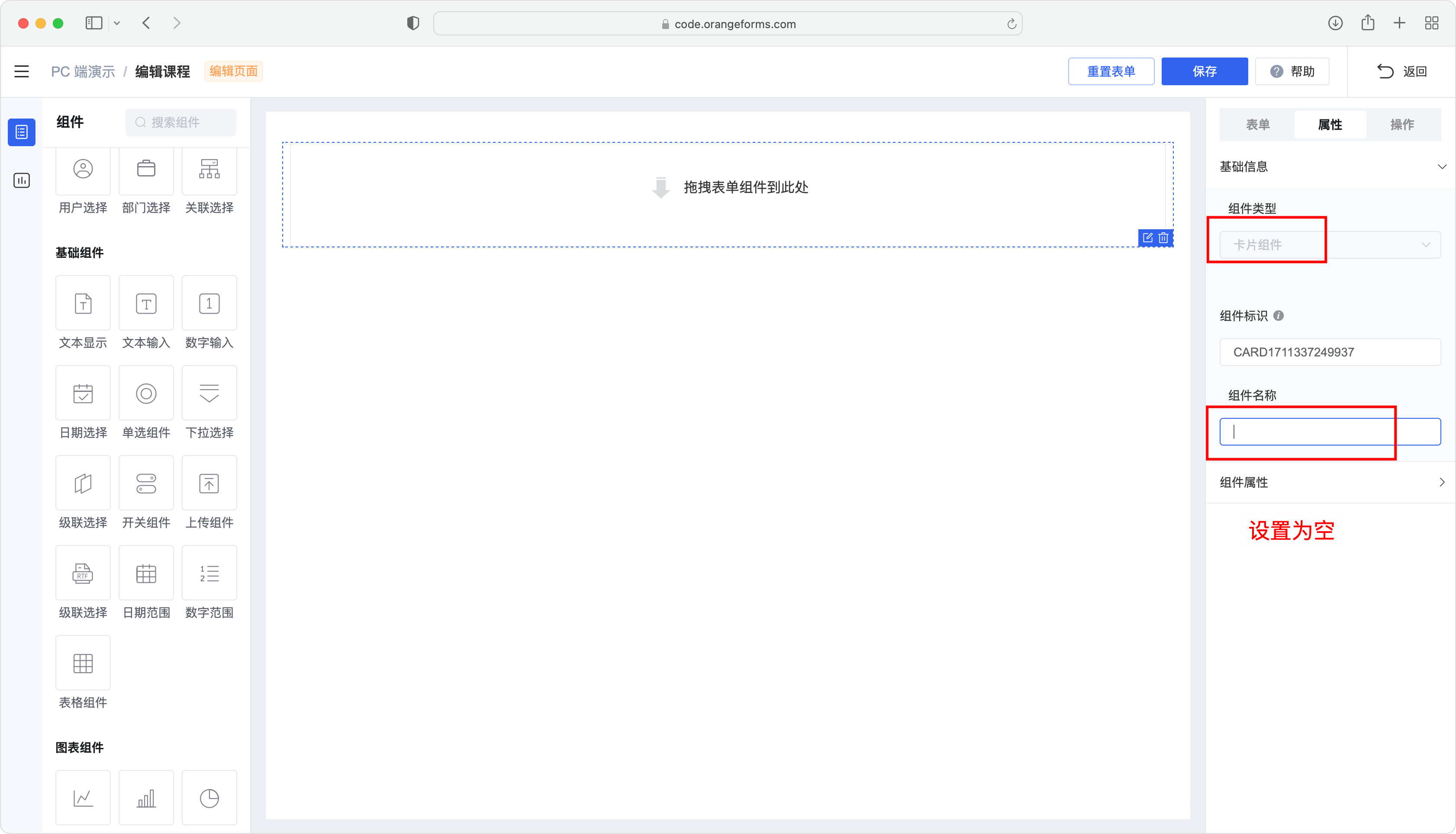Click the 保存 button
The width and height of the screenshot is (1456, 834).
click(1205, 72)
